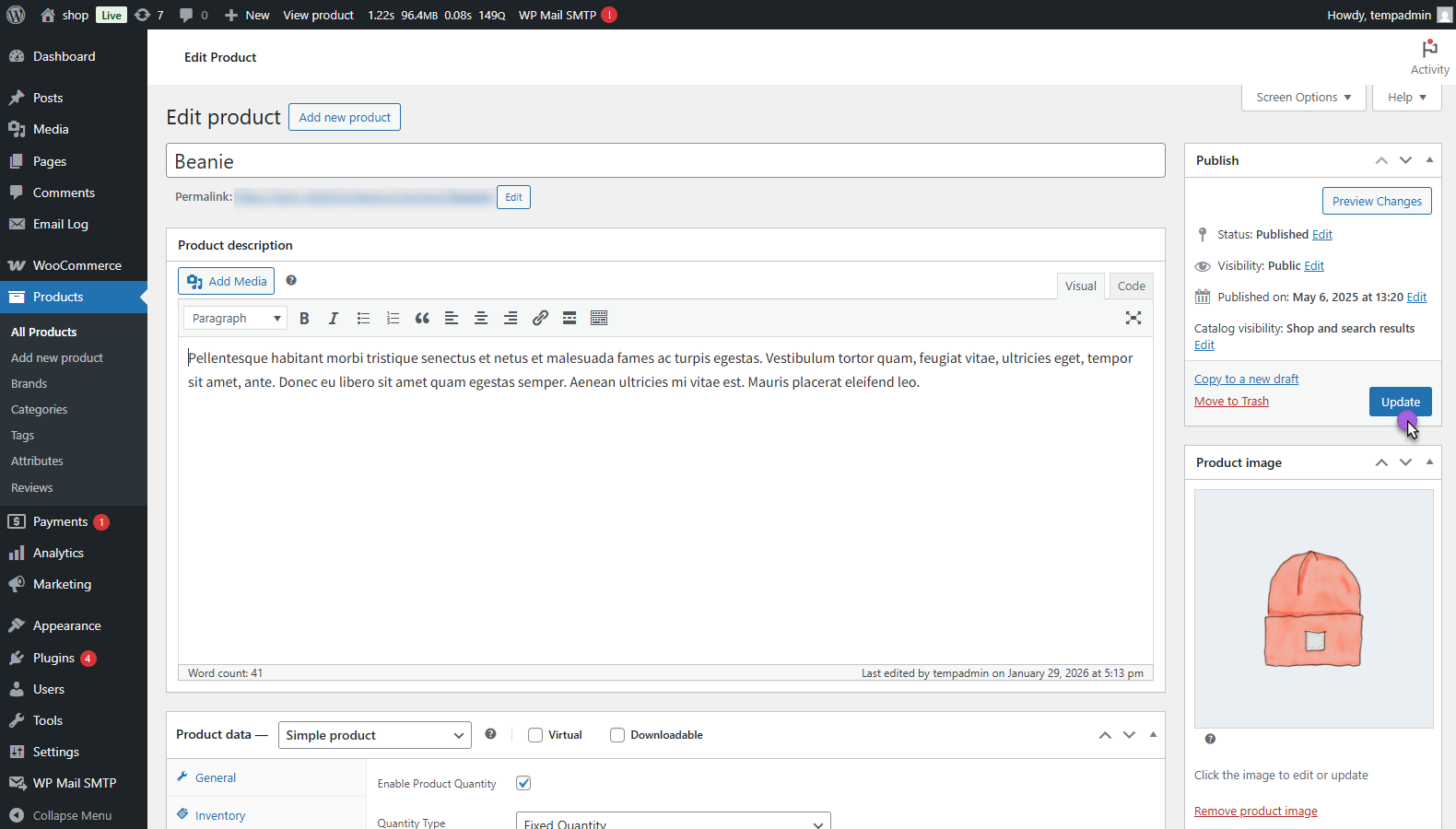Apply italic formatting in the editor
Image resolution: width=1456 pixels, height=829 pixels.
click(x=334, y=318)
